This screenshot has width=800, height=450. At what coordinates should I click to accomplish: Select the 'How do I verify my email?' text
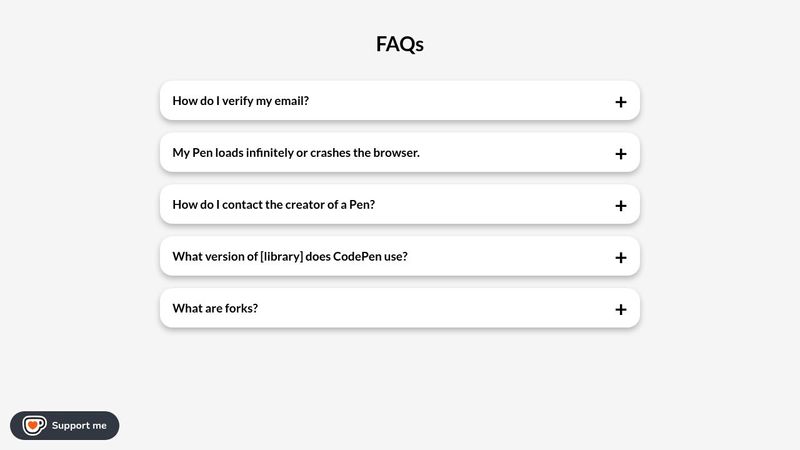pyautogui.click(x=240, y=101)
